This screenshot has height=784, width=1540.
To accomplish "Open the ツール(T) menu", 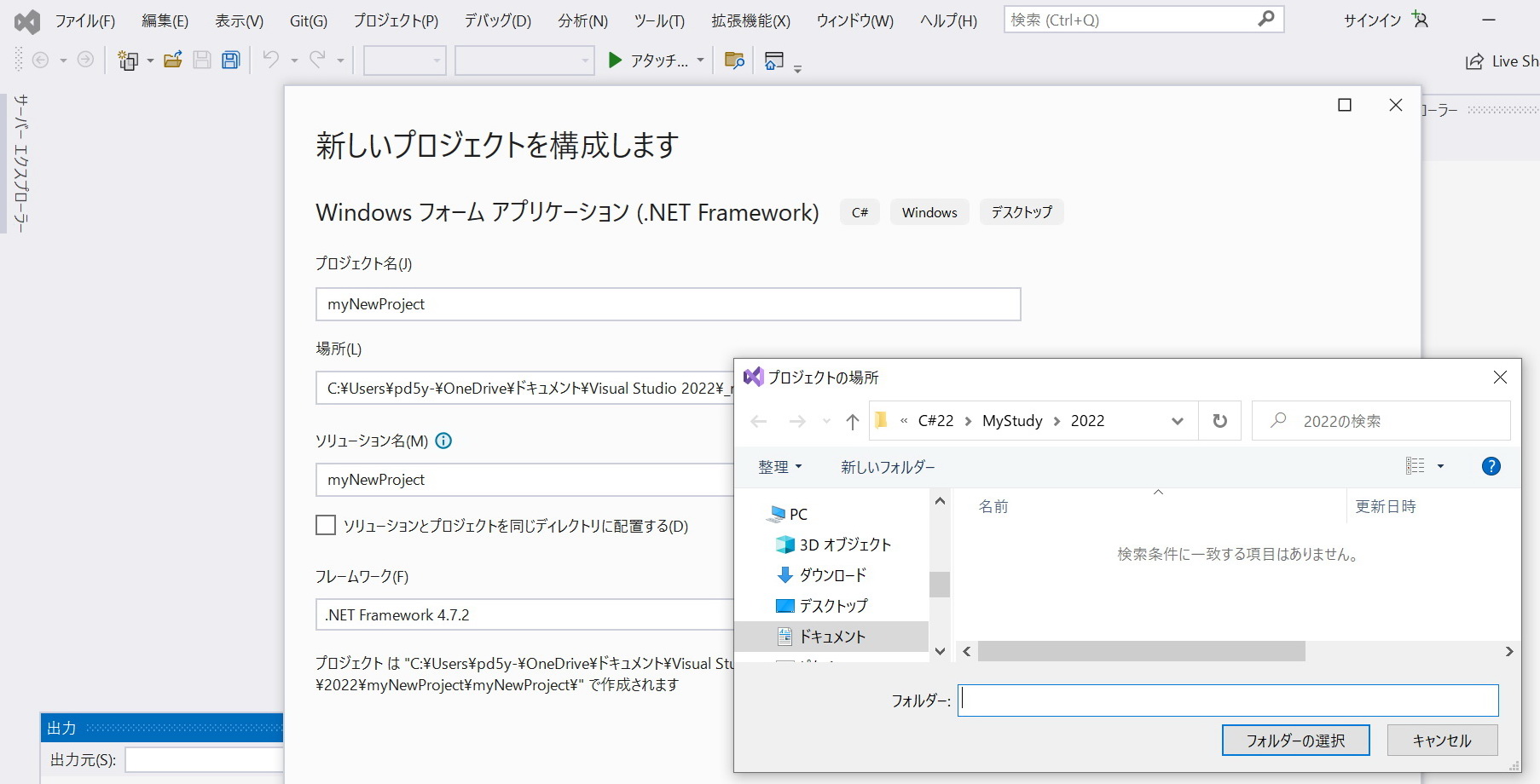I will click(x=659, y=20).
